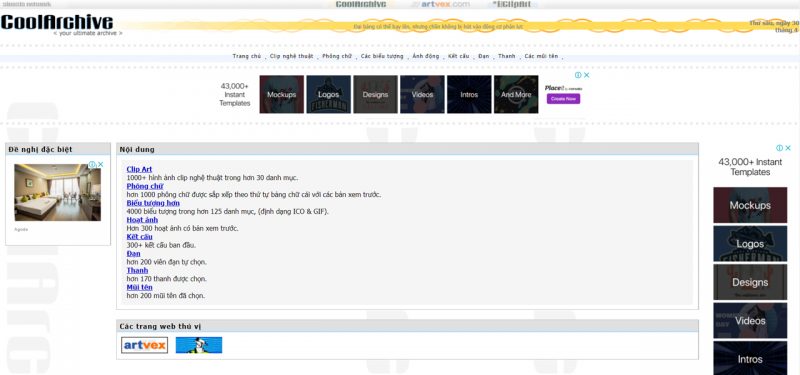Click the Placeit logo in top banner ad
The height and width of the screenshot is (375, 800).
tap(563, 88)
